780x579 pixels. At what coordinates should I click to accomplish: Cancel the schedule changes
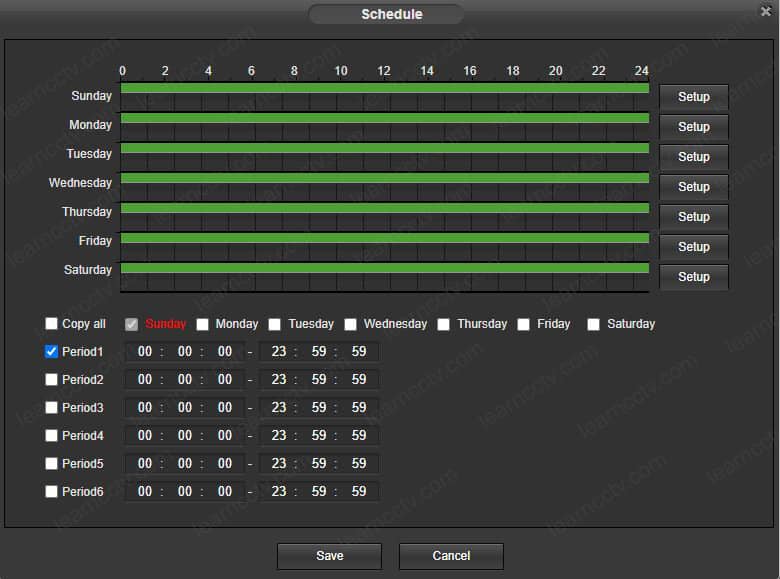(x=451, y=556)
